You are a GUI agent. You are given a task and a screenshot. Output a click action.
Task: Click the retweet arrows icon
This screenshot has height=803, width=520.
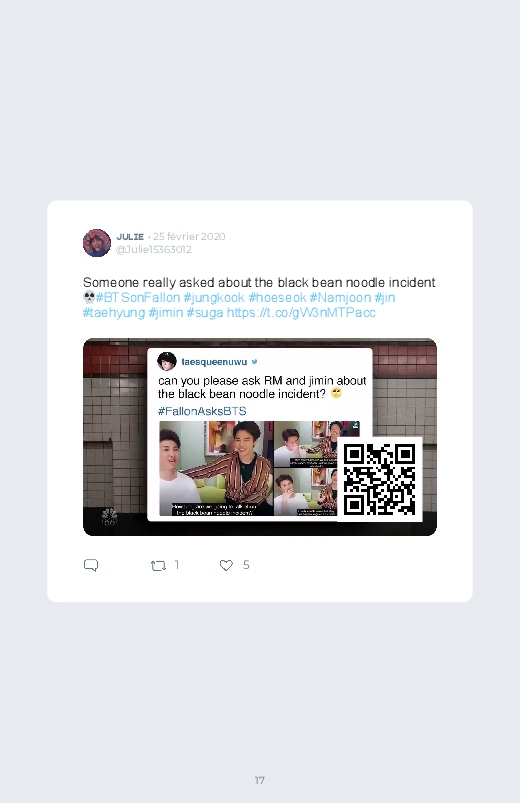[158, 565]
